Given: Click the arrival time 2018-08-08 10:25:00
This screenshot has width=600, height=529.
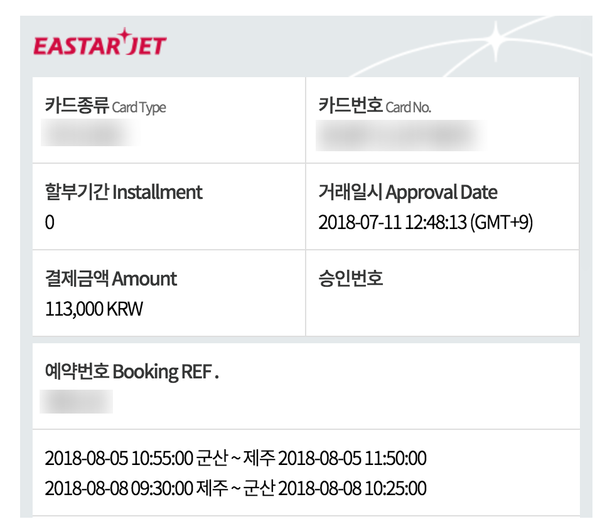Looking at the screenshot, I should pyautogui.click(x=352, y=488).
